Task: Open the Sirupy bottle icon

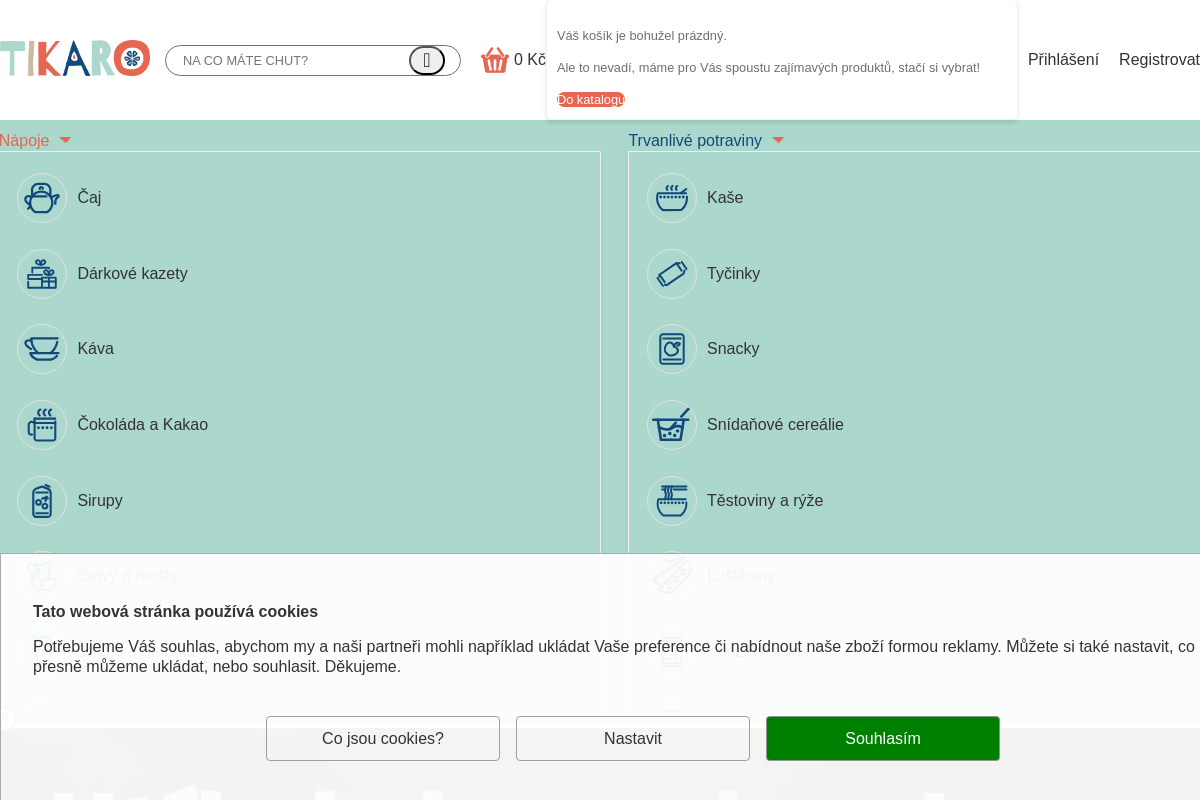Action: 42,501
